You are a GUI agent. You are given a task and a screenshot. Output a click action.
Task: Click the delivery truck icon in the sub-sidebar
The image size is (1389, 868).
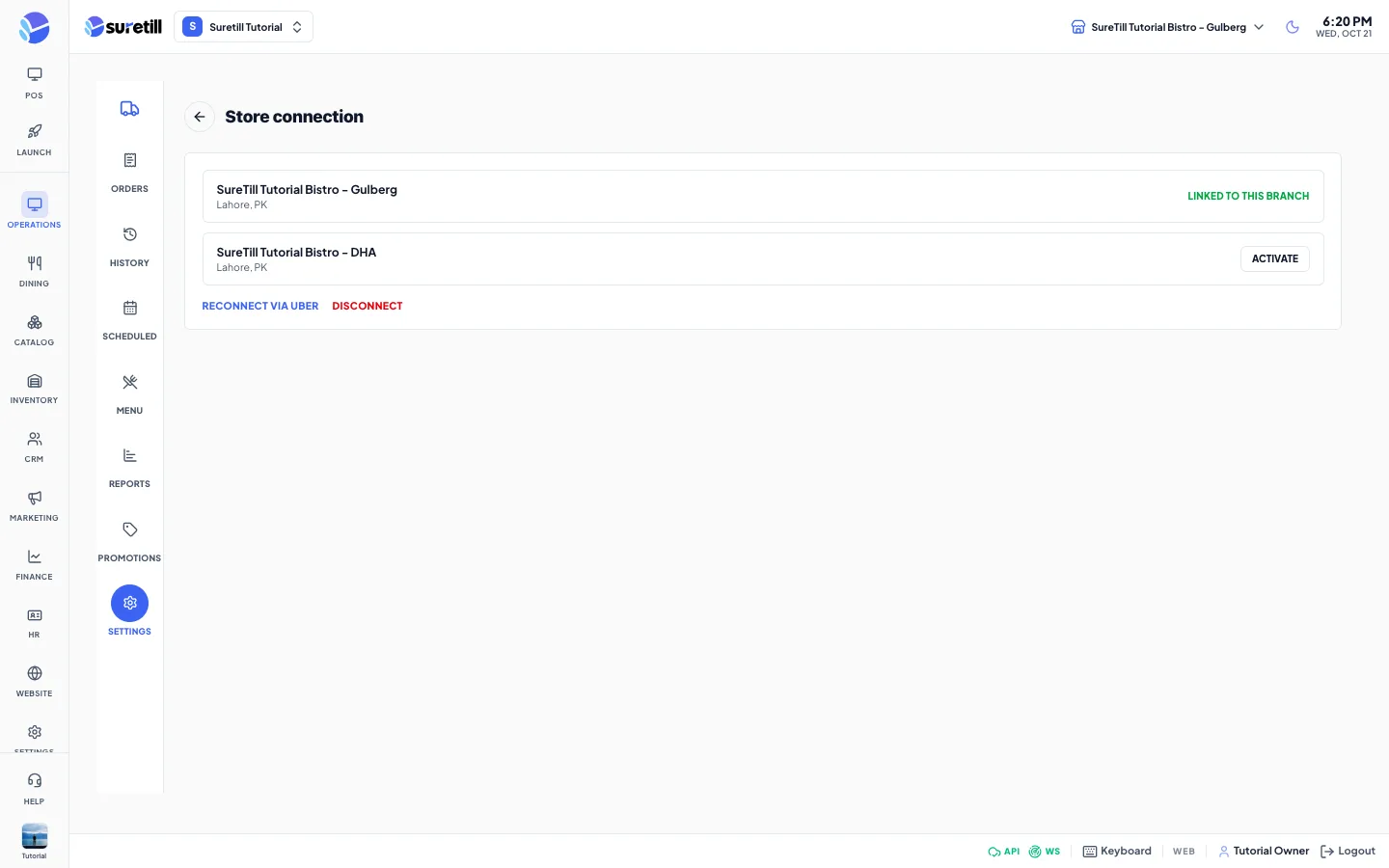[x=129, y=109]
